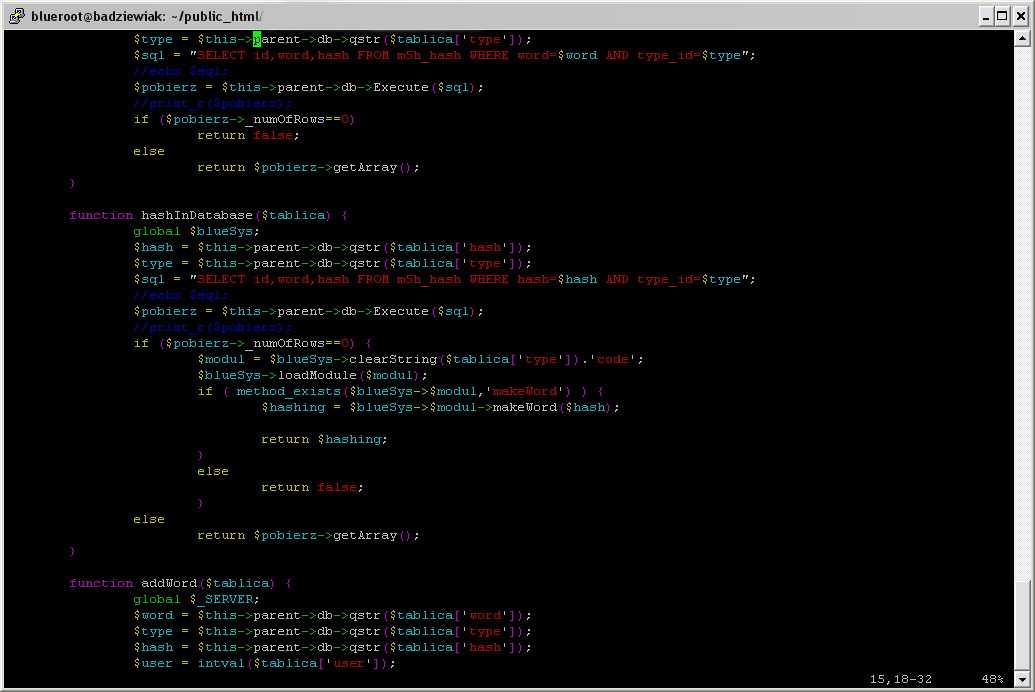Viewport: 1035px width, 692px height.
Task: Click the line 'global $_SERVER;'
Action: point(196,599)
